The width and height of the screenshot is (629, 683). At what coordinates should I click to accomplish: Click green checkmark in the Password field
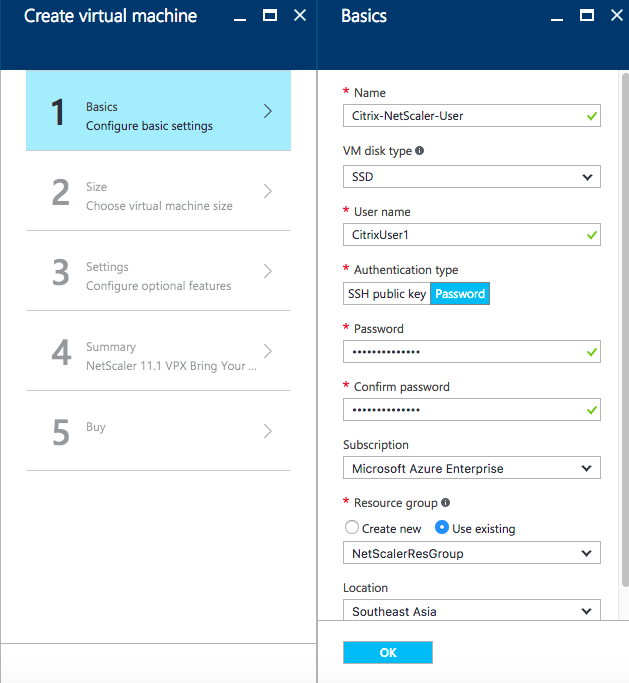tap(592, 352)
